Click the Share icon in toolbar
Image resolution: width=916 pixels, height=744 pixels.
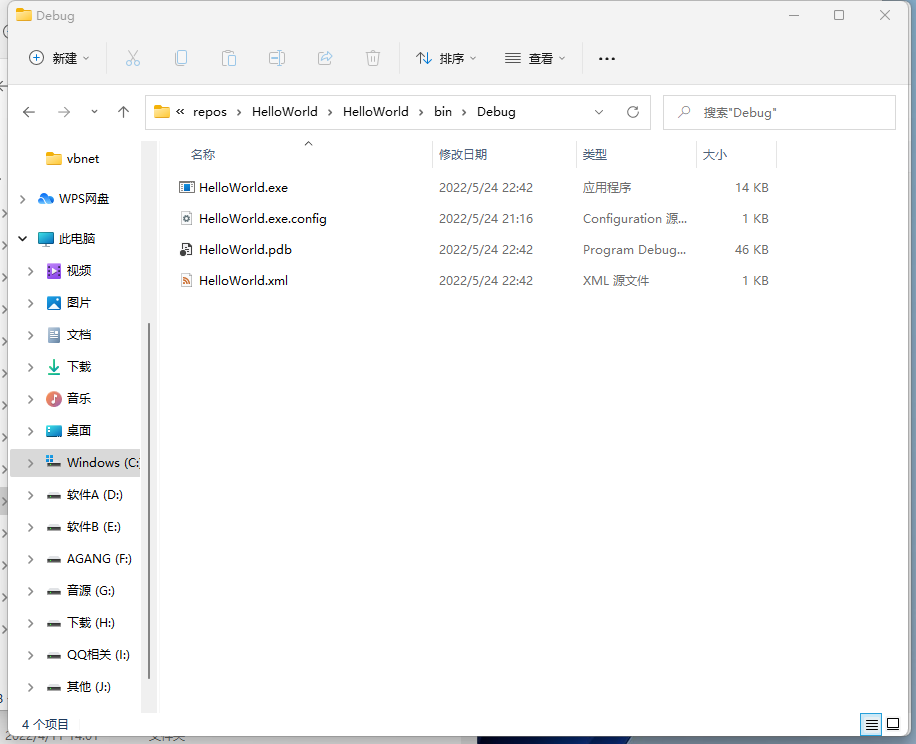(x=325, y=58)
